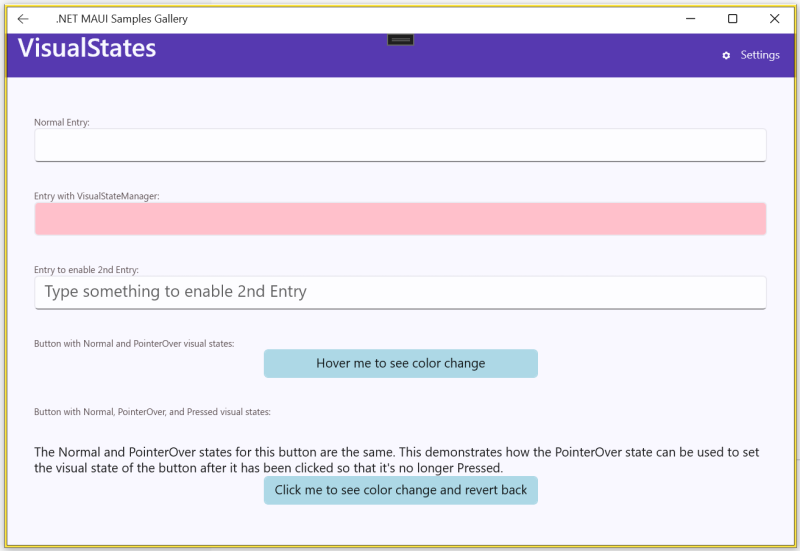Image resolution: width=800 pixels, height=551 pixels.
Task: Click the Settings gear icon
Action: coord(726,56)
